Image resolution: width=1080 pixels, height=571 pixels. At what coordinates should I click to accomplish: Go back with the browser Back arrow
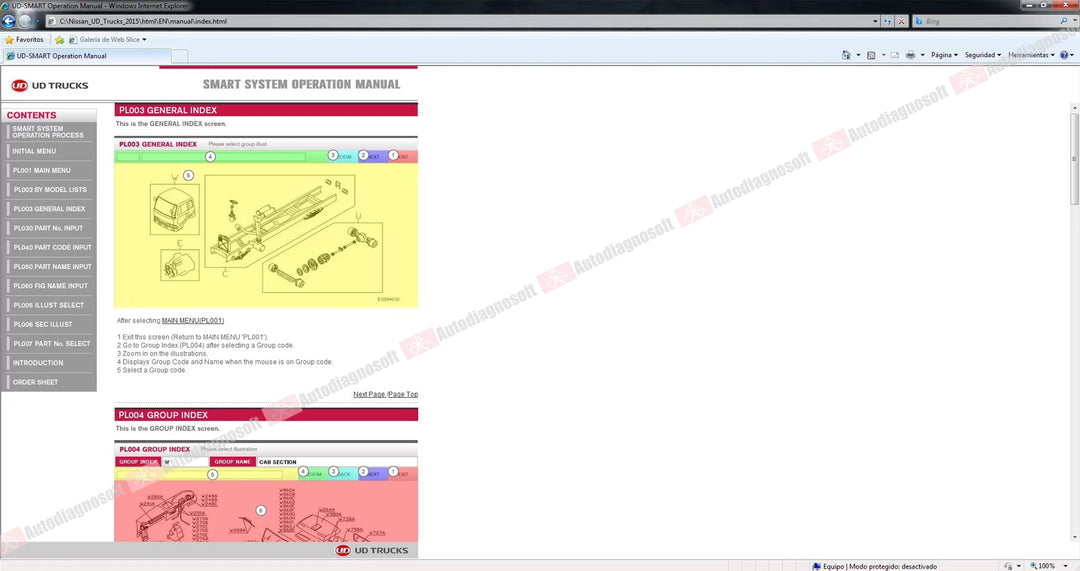[9, 21]
